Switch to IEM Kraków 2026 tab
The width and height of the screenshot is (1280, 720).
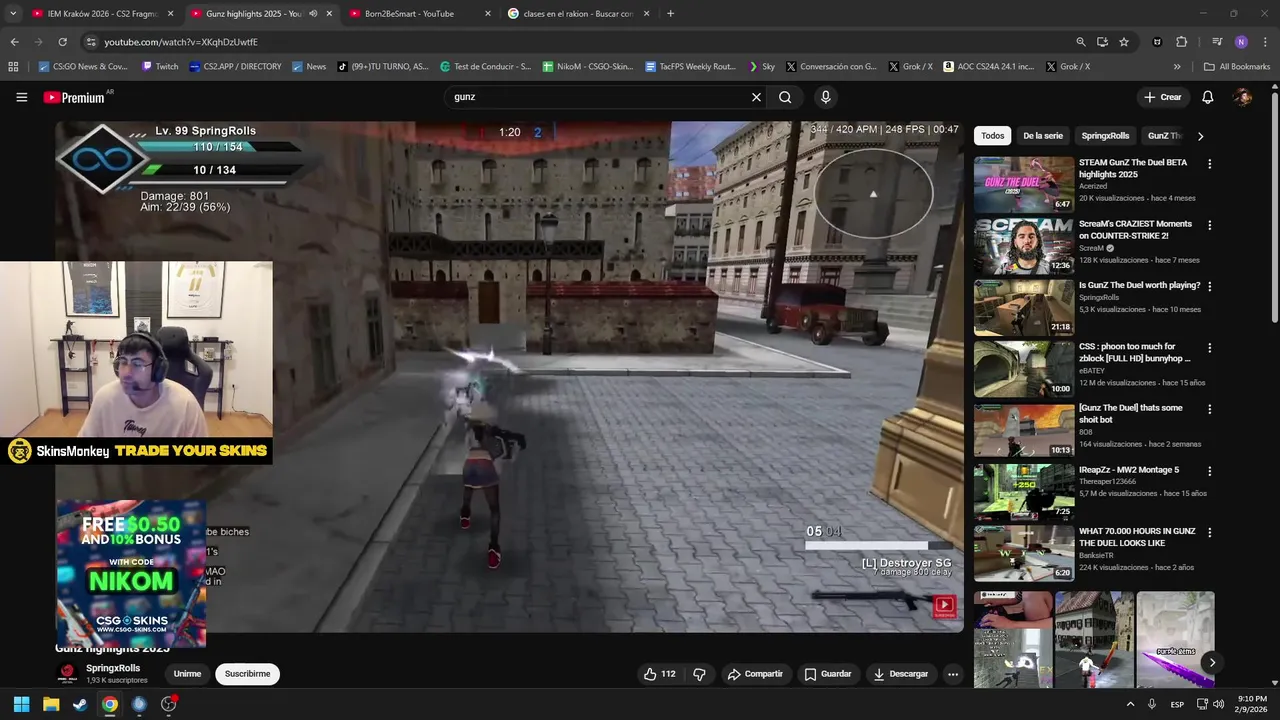click(x=103, y=14)
